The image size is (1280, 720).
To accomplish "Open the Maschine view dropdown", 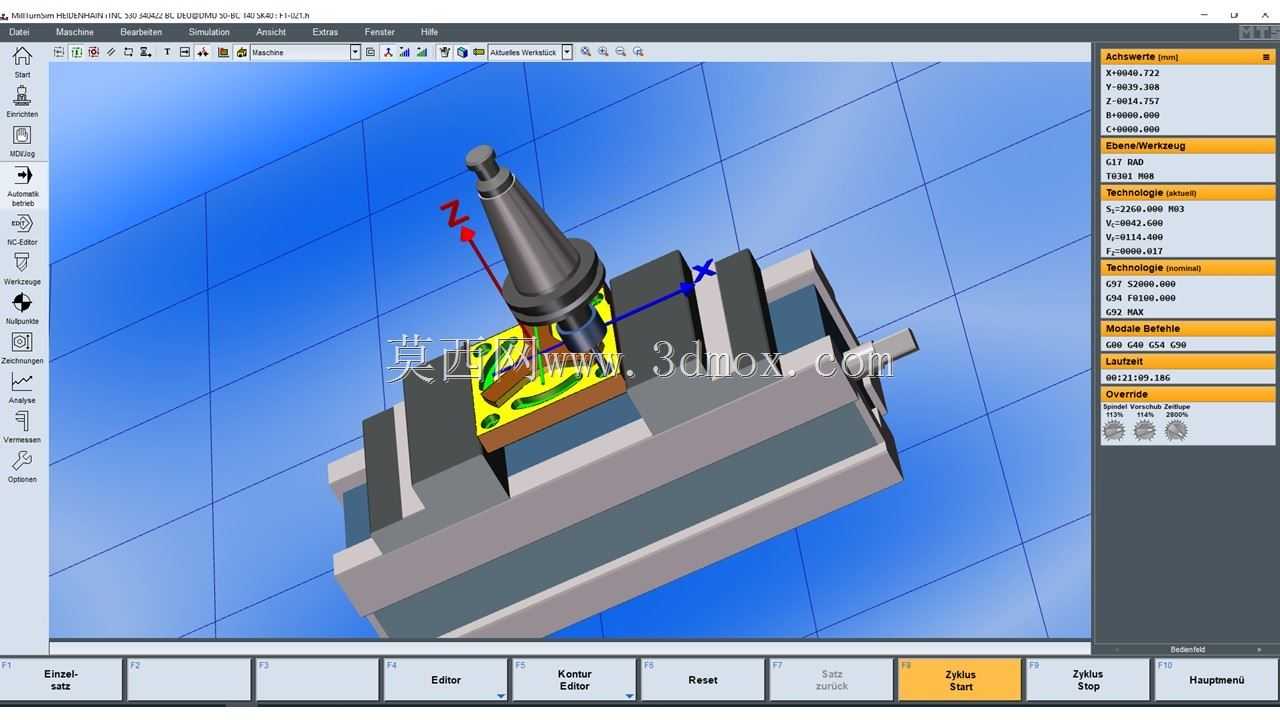I will pyautogui.click(x=355, y=52).
